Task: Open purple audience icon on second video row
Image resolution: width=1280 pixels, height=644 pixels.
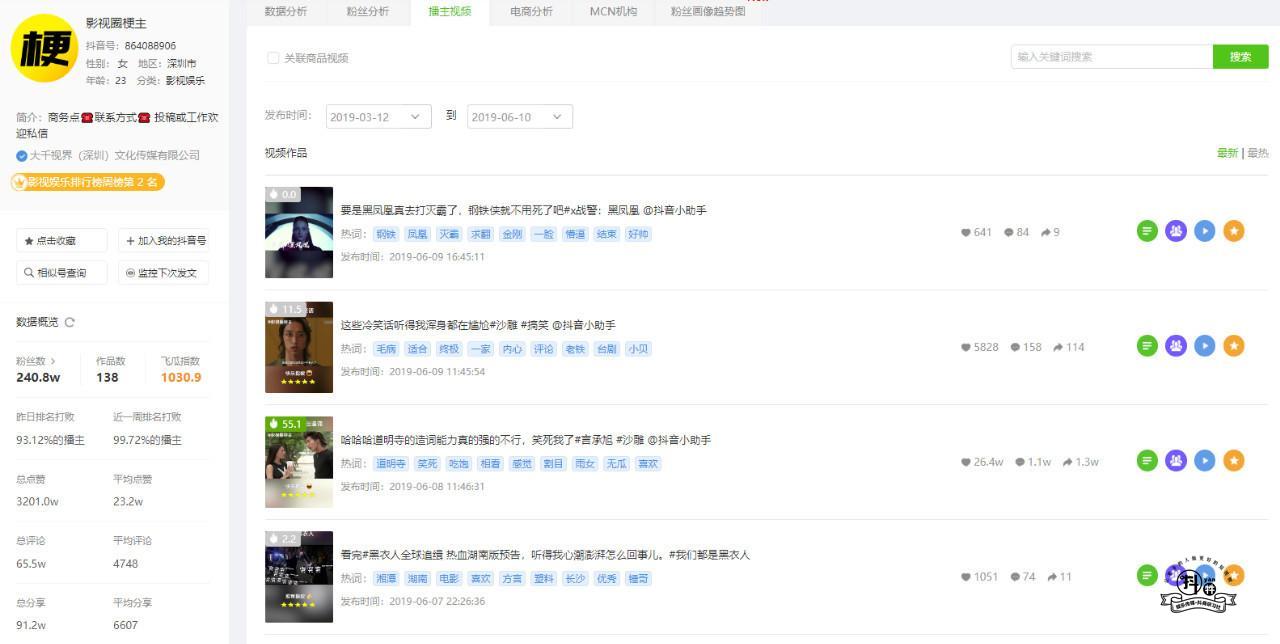Action: [x=1176, y=346]
